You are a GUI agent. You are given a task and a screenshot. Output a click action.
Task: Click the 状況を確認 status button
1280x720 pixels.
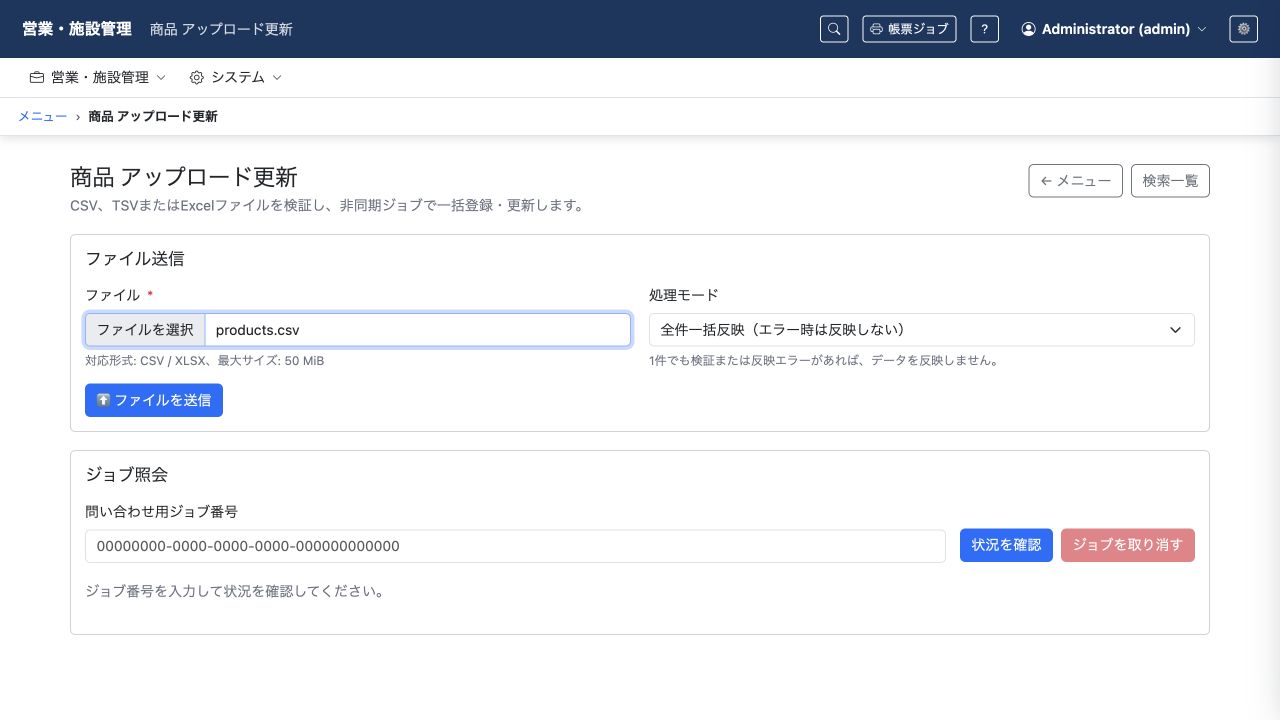[x=1006, y=545]
